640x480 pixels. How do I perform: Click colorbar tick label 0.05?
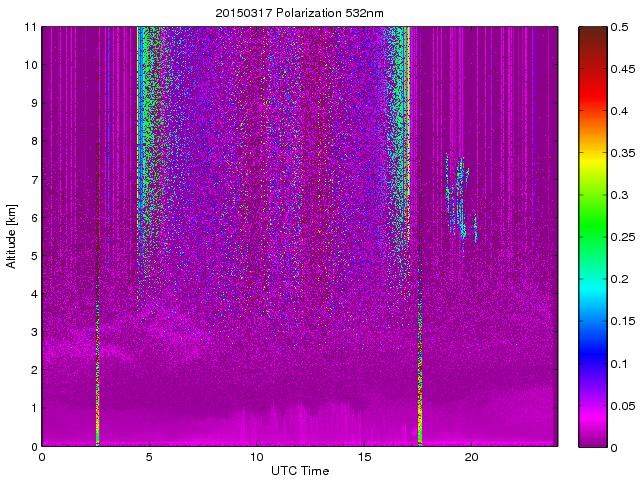click(623, 406)
